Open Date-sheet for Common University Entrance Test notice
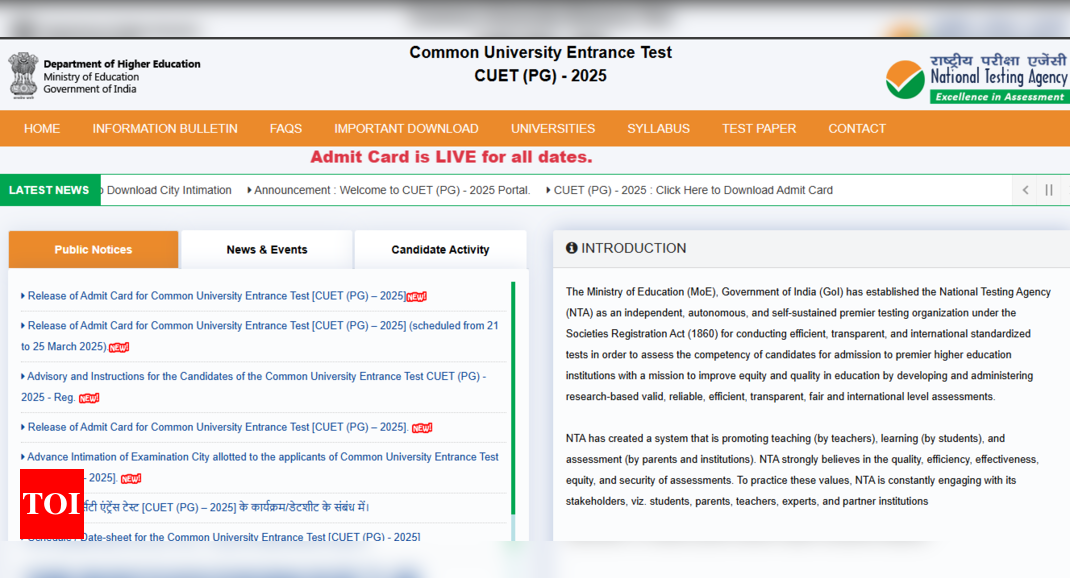This screenshot has height=578, width=1070. [223, 537]
